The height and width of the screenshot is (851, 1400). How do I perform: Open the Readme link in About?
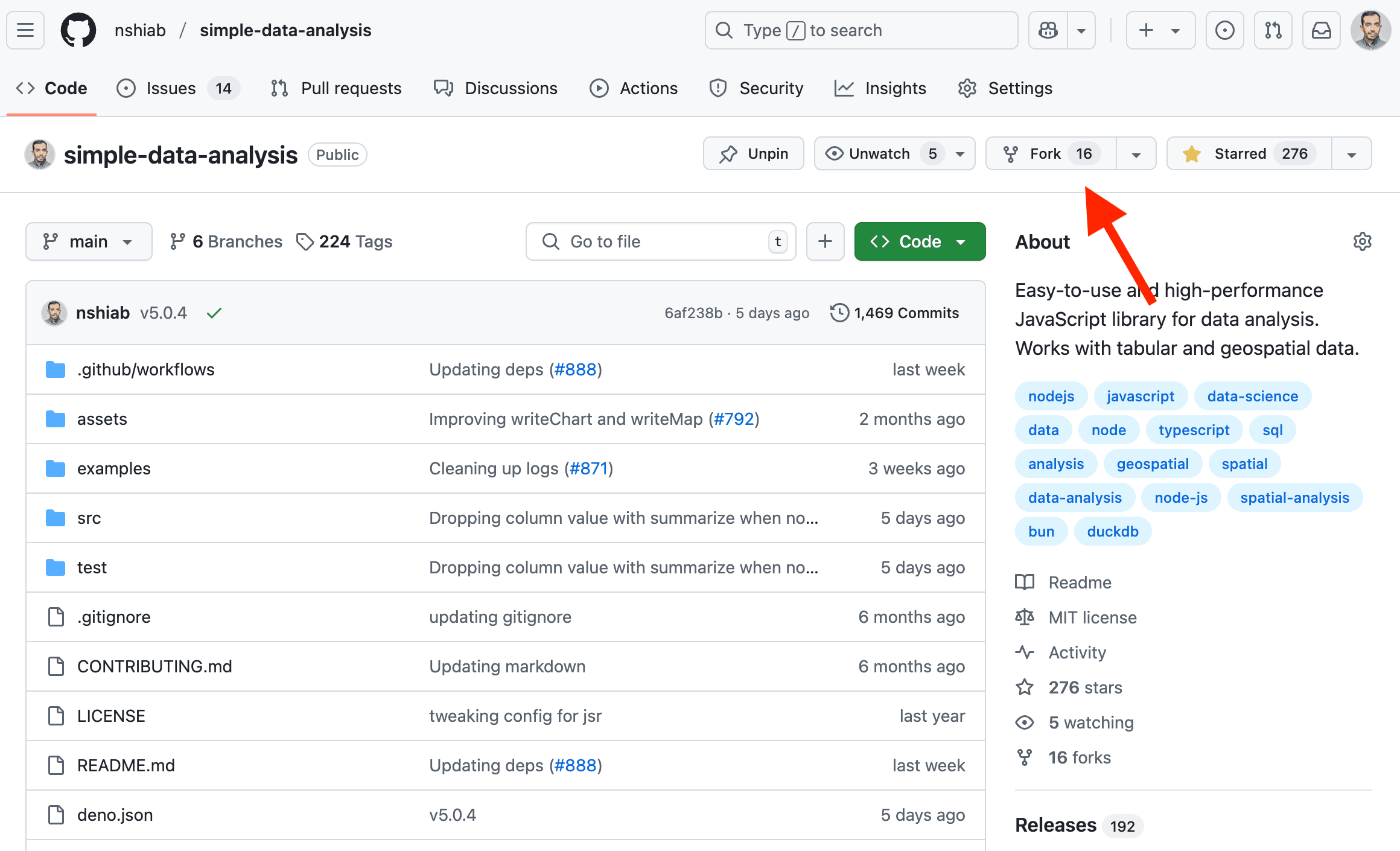pyautogui.click(x=1063, y=582)
